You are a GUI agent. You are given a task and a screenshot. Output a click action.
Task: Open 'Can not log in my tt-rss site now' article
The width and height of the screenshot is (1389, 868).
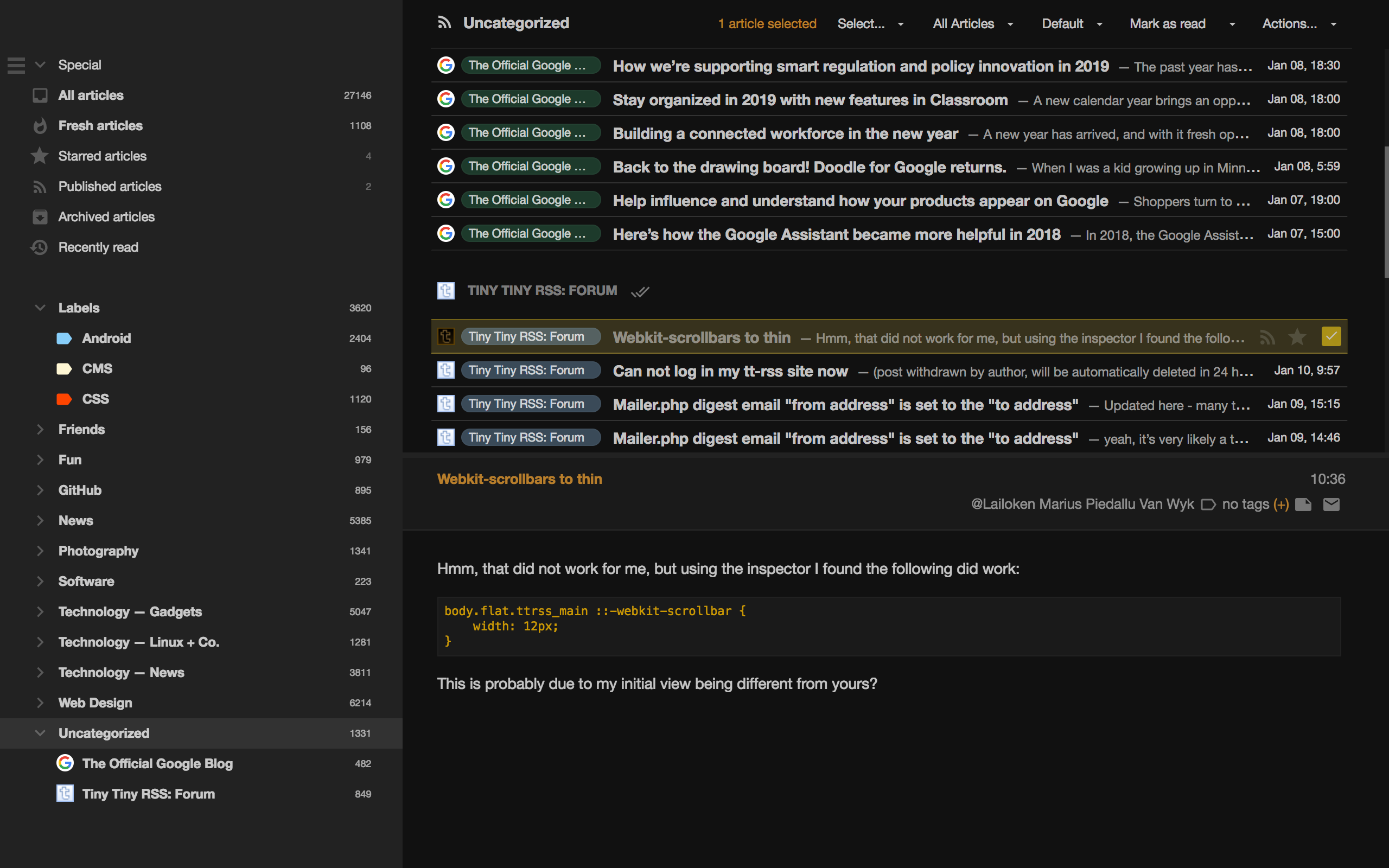tap(730, 372)
